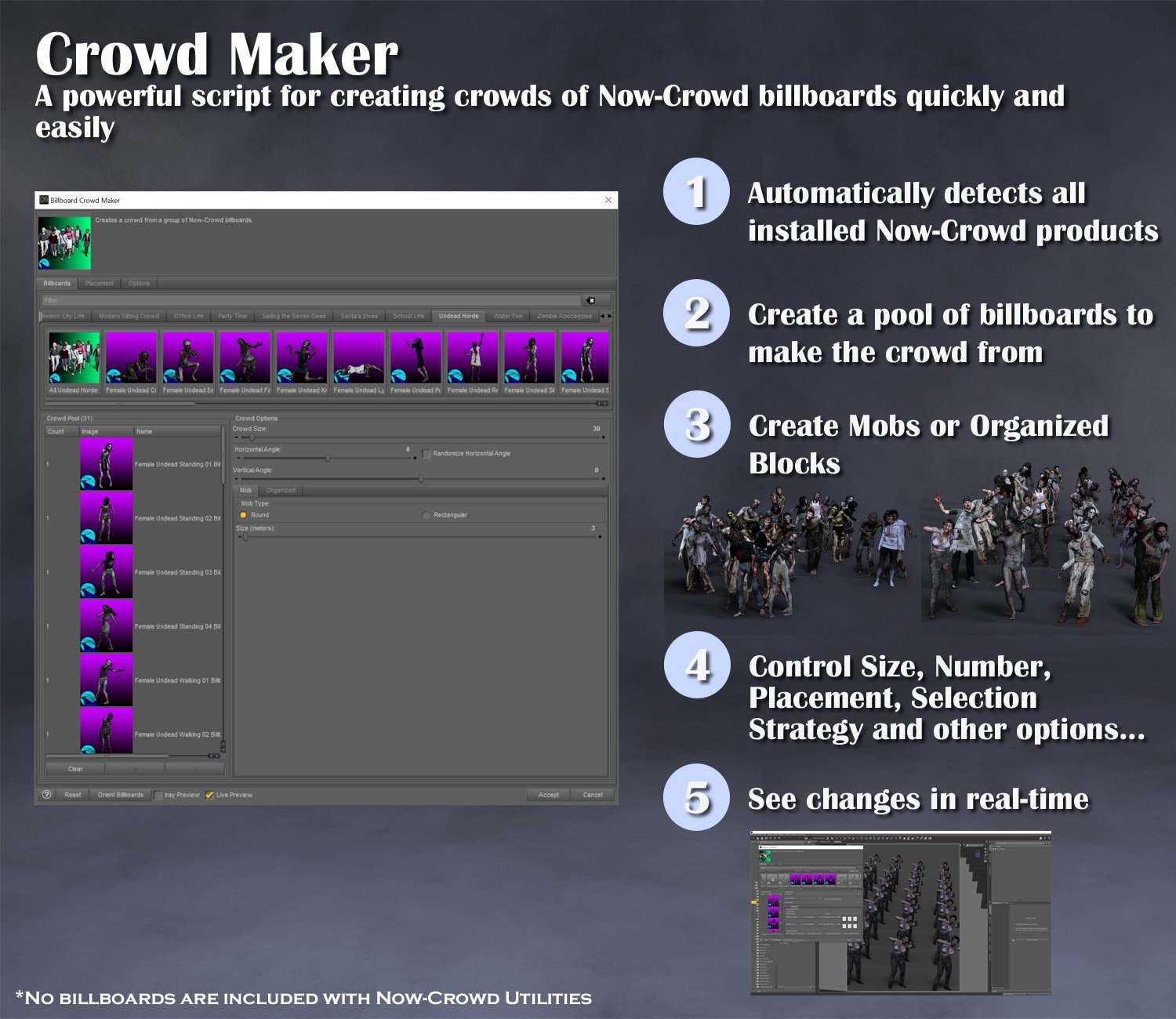Increase Size (meters) with plus
Screen dimensions: 1176x1019
click(x=601, y=537)
